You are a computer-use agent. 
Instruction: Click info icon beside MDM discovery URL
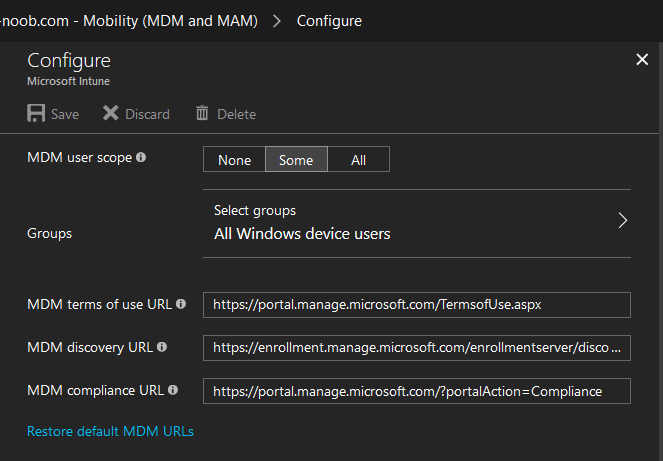162,347
